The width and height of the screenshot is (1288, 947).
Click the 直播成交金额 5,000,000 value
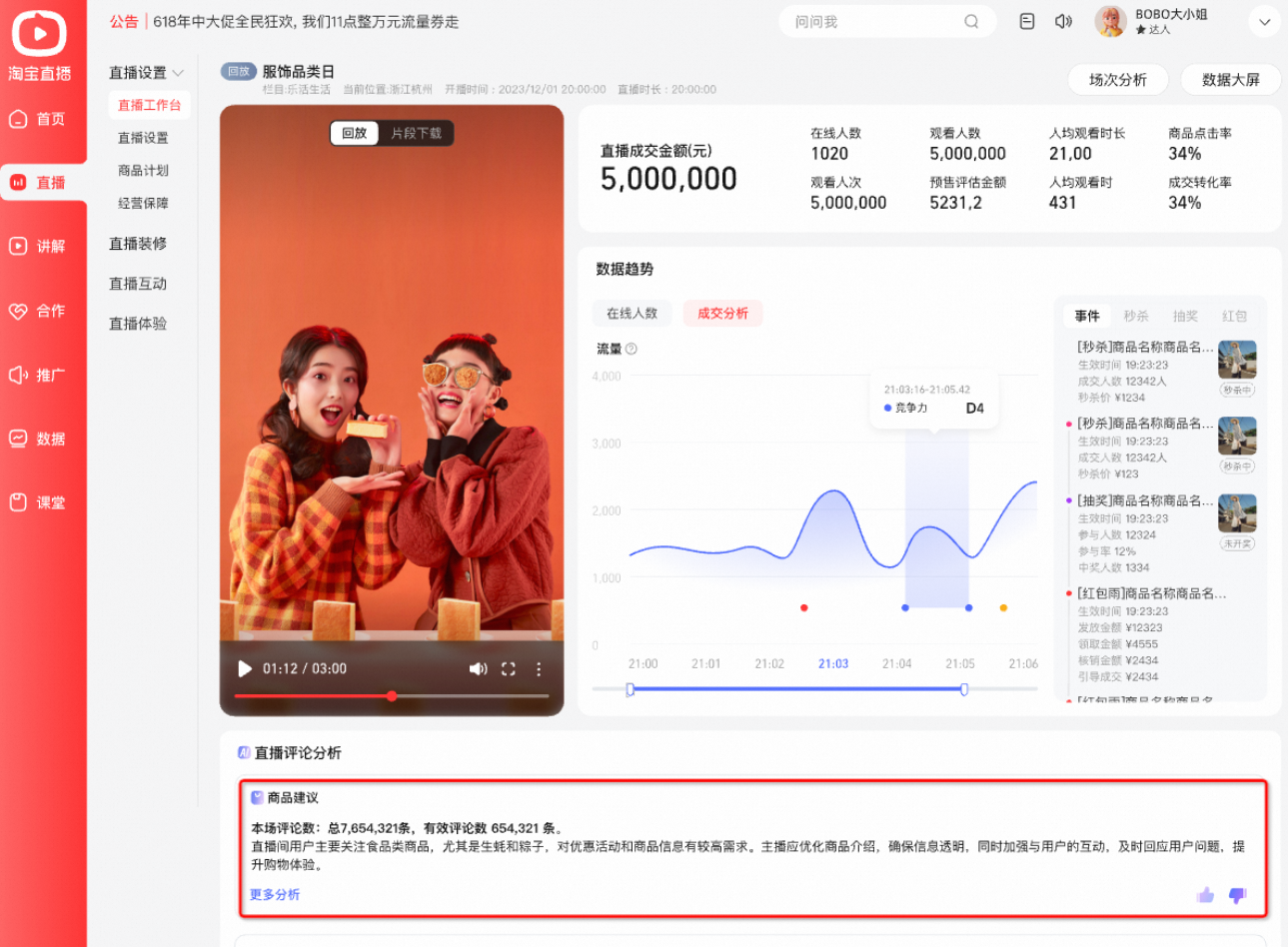click(x=668, y=179)
